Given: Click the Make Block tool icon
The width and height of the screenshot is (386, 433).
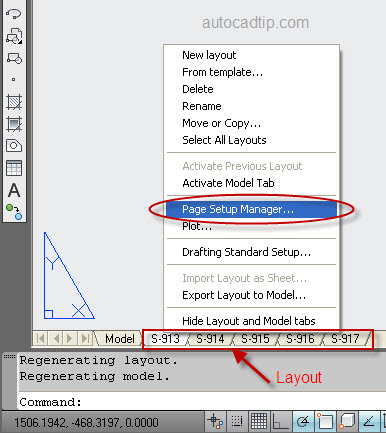Looking at the screenshot, I should coord(14,58).
